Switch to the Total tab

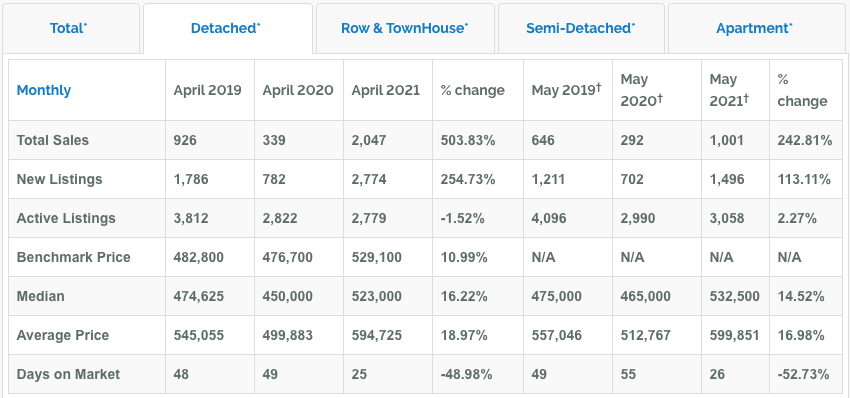point(70,28)
